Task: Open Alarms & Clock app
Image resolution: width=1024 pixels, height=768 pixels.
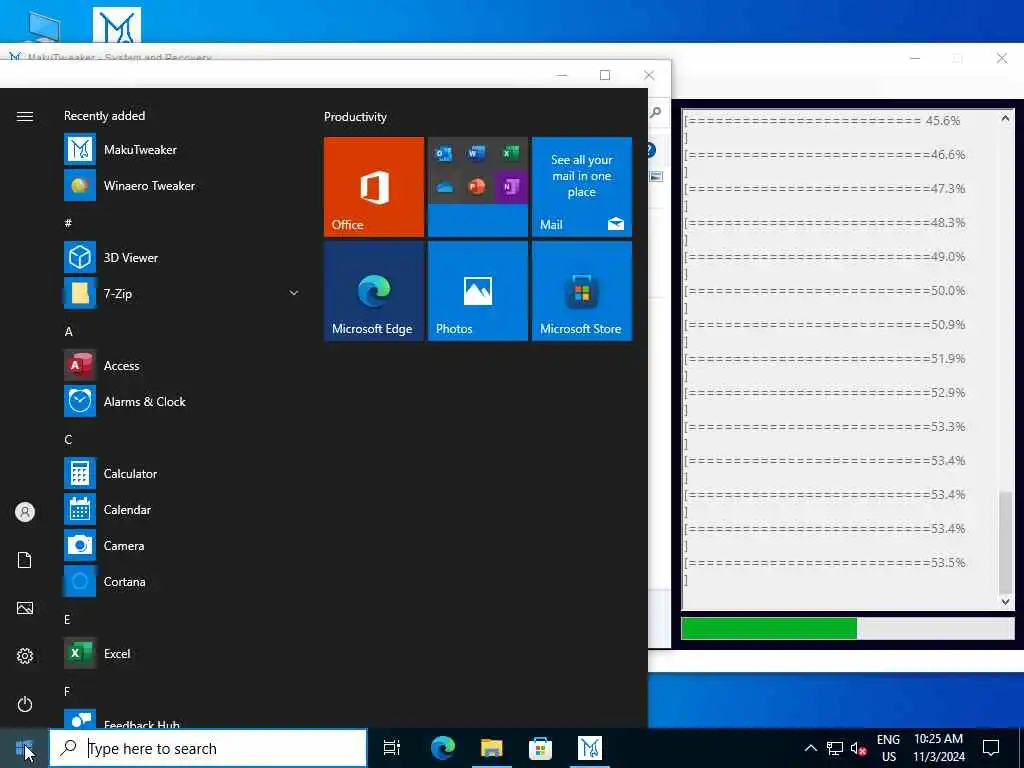Action: 182,402
